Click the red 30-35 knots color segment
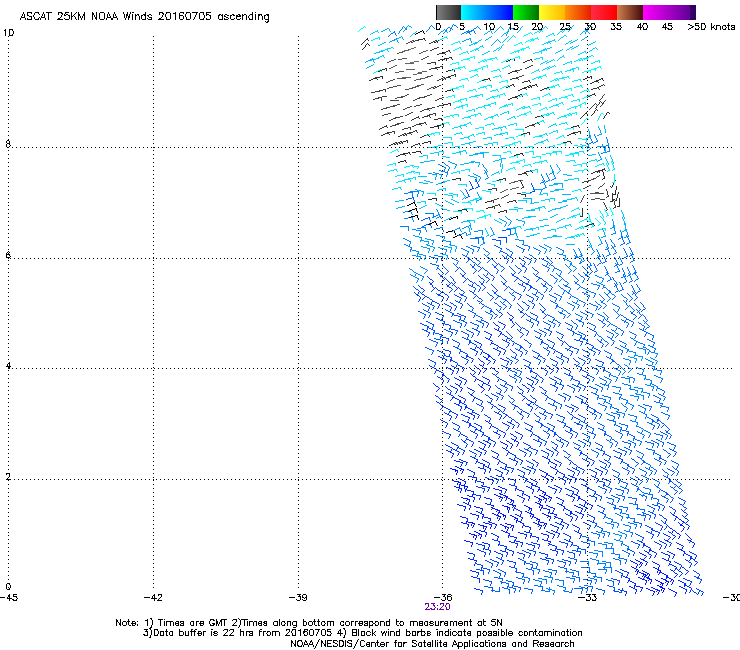This screenshot has width=740, height=650. [604, 12]
